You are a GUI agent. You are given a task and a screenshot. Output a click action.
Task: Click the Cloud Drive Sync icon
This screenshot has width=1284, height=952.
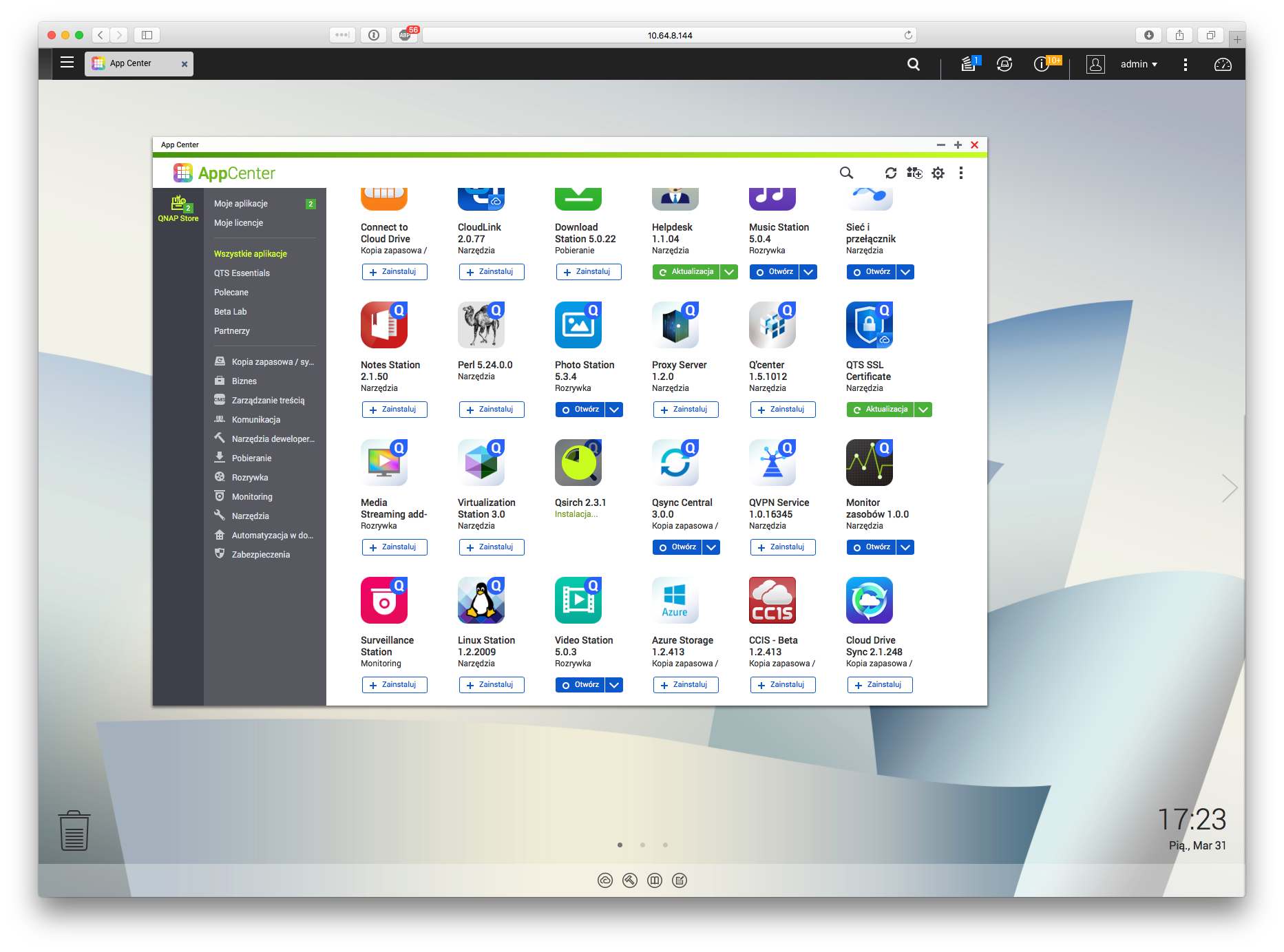pos(870,600)
